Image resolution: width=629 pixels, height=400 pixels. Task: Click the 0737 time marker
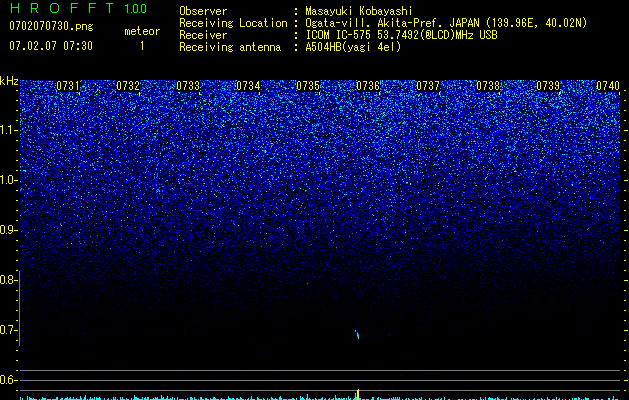(x=428, y=86)
